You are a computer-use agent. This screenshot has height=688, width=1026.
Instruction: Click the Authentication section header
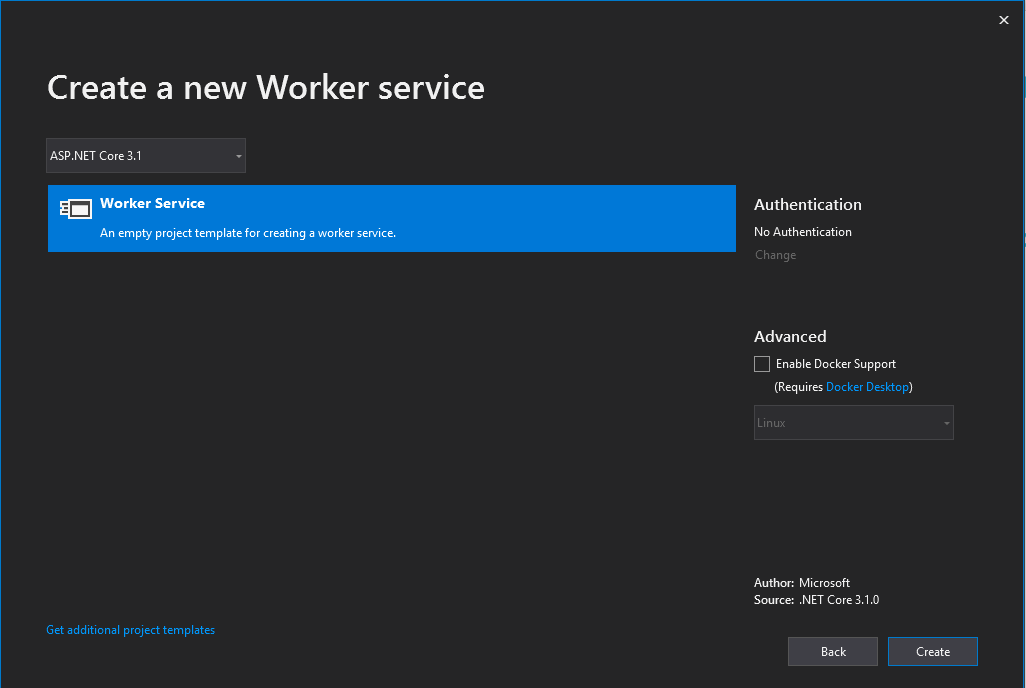click(807, 204)
